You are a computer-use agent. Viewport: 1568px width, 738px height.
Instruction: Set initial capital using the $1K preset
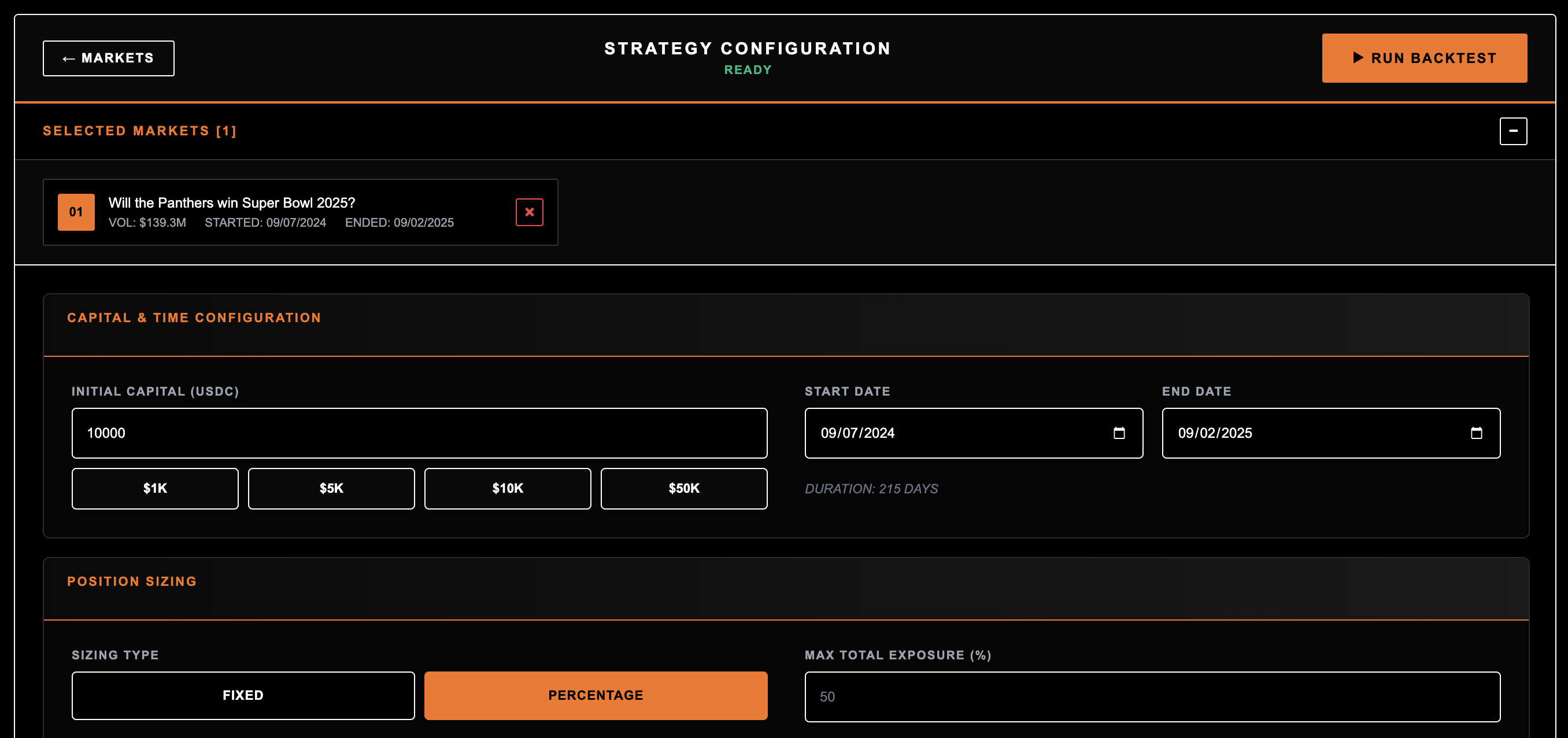pyautogui.click(x=154, y=488)
